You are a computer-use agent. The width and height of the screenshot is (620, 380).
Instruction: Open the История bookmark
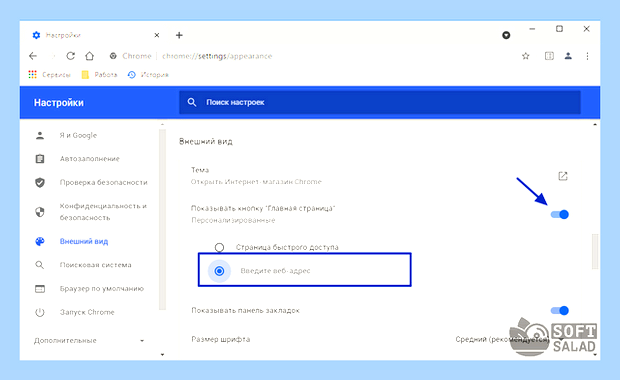[148, 75]
